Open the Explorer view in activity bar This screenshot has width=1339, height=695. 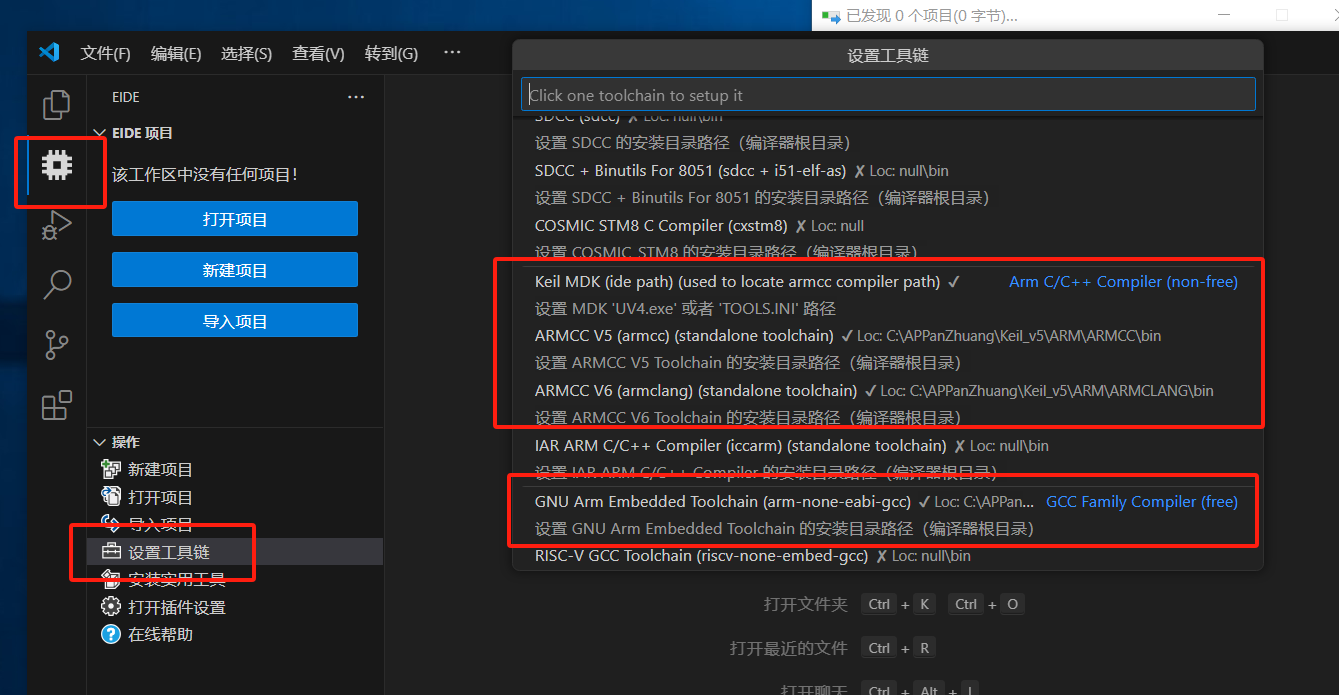(57, 105)
